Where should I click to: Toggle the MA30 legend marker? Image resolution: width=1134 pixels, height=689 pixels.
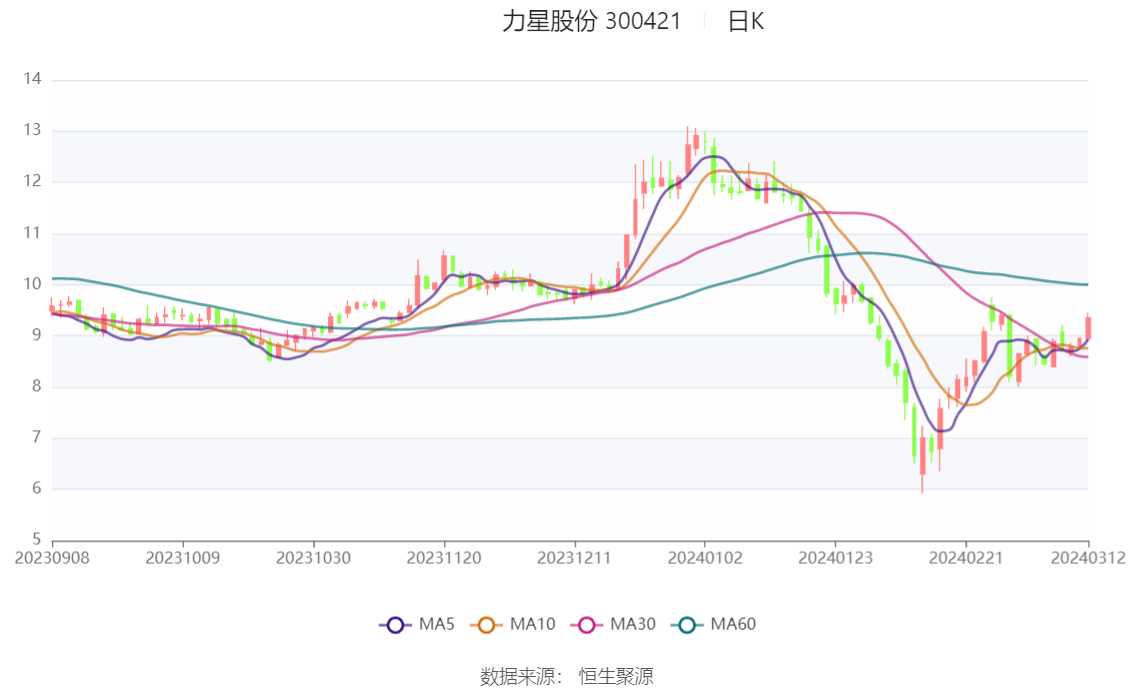coord(587,625)
